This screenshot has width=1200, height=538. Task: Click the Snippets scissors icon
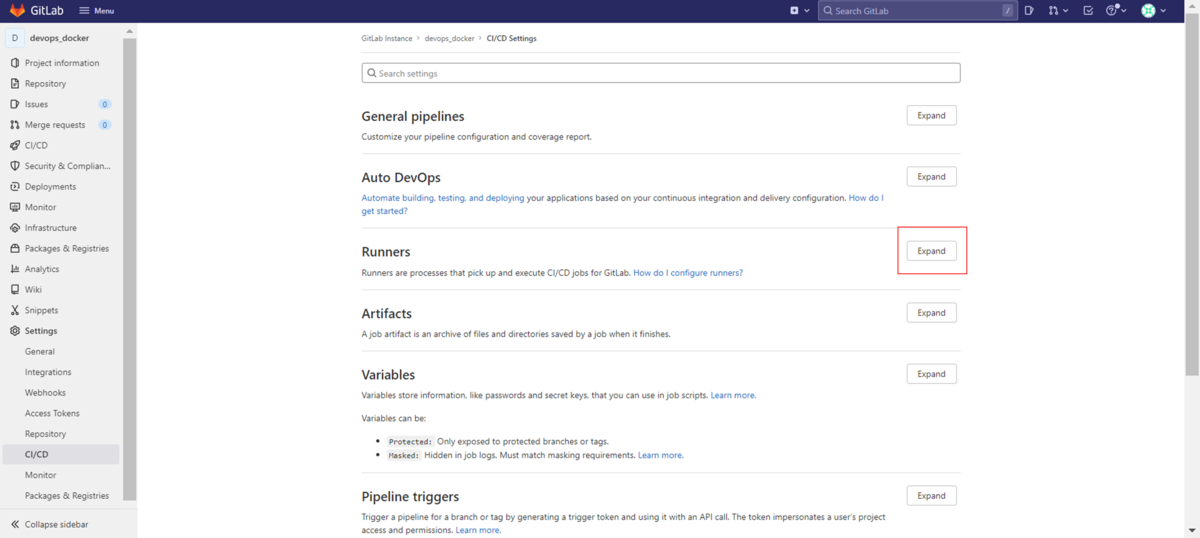point(14,310)
